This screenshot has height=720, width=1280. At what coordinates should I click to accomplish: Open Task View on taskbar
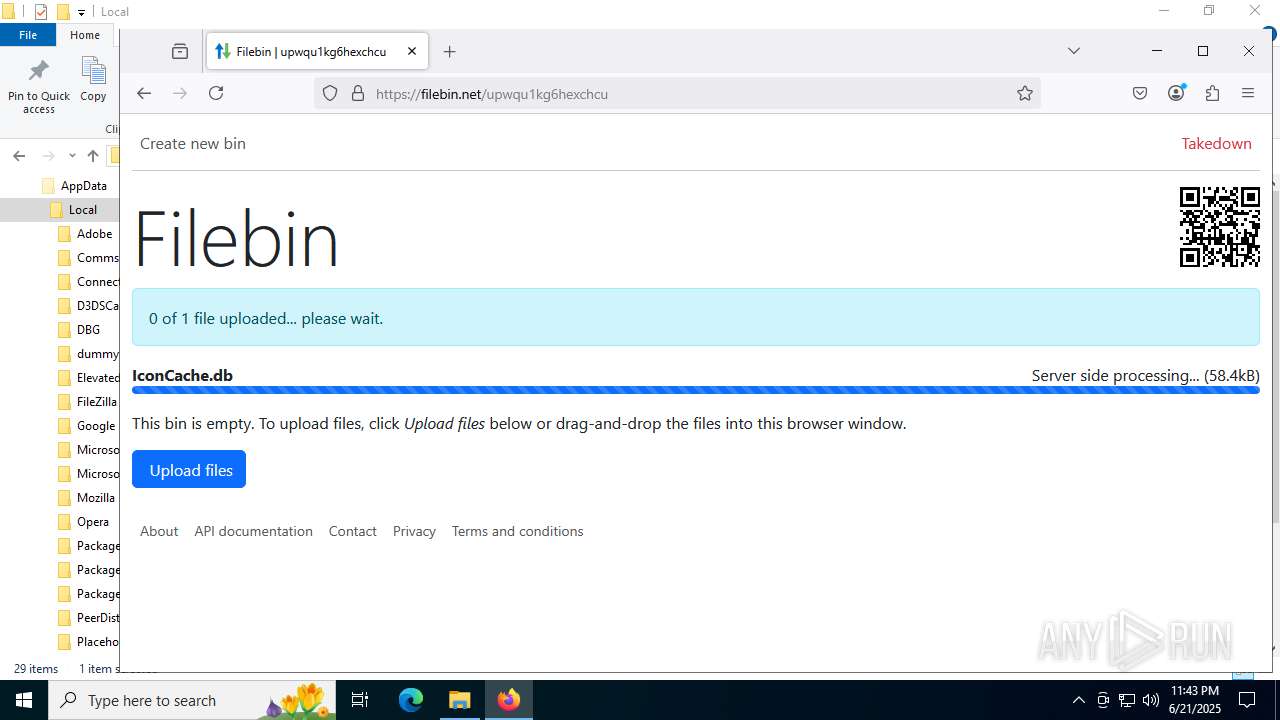coord(361,700)
